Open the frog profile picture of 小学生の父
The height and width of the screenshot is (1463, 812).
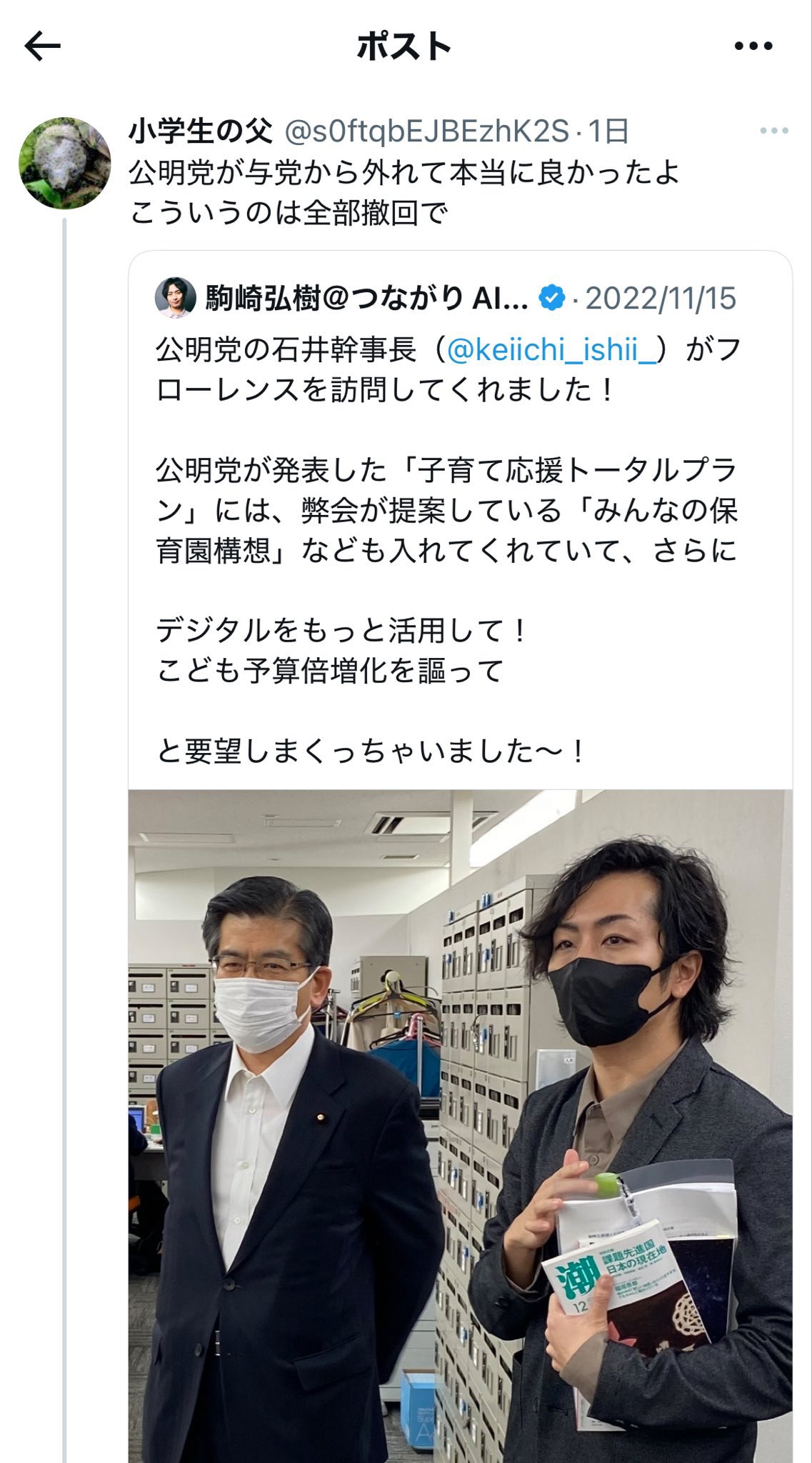(x=65, y=164)
